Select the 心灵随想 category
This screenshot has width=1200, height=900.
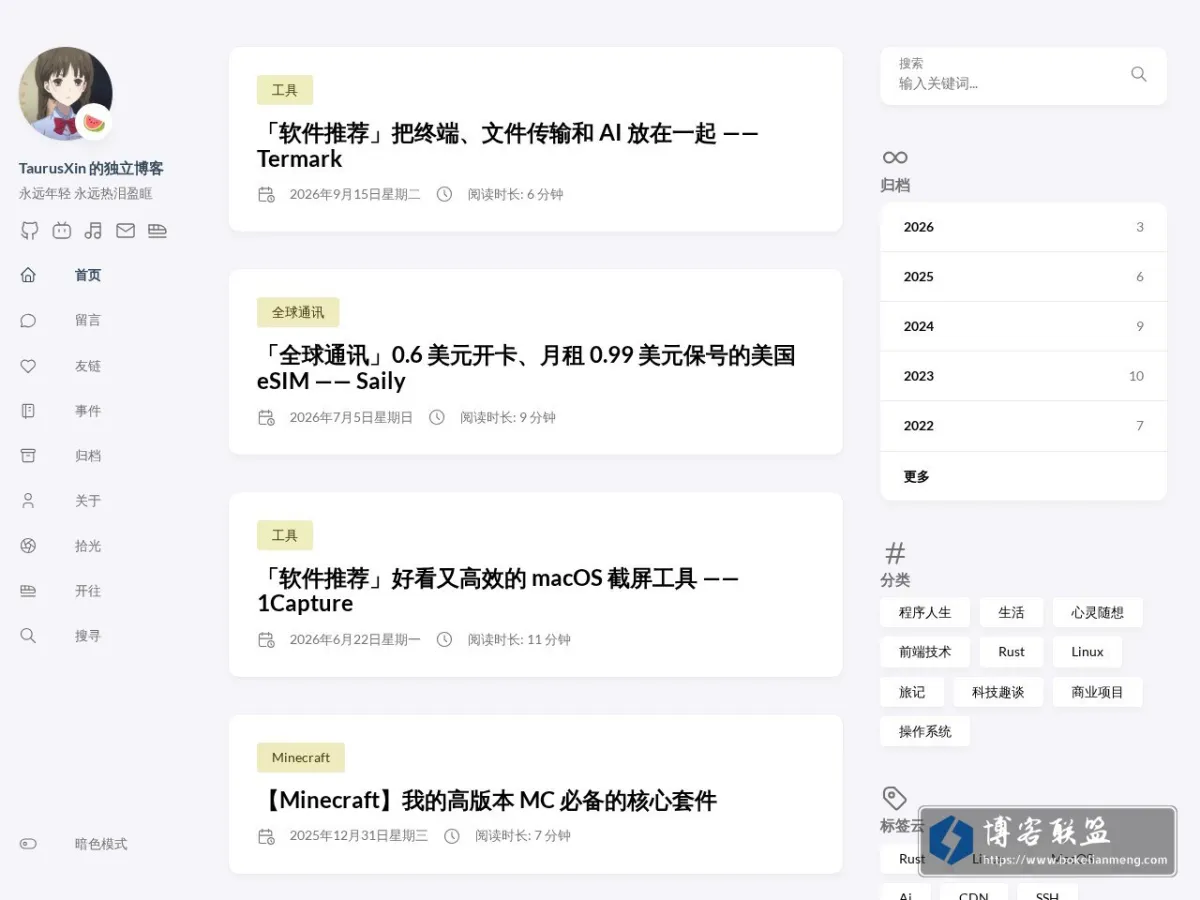(x=1097, y=612)
